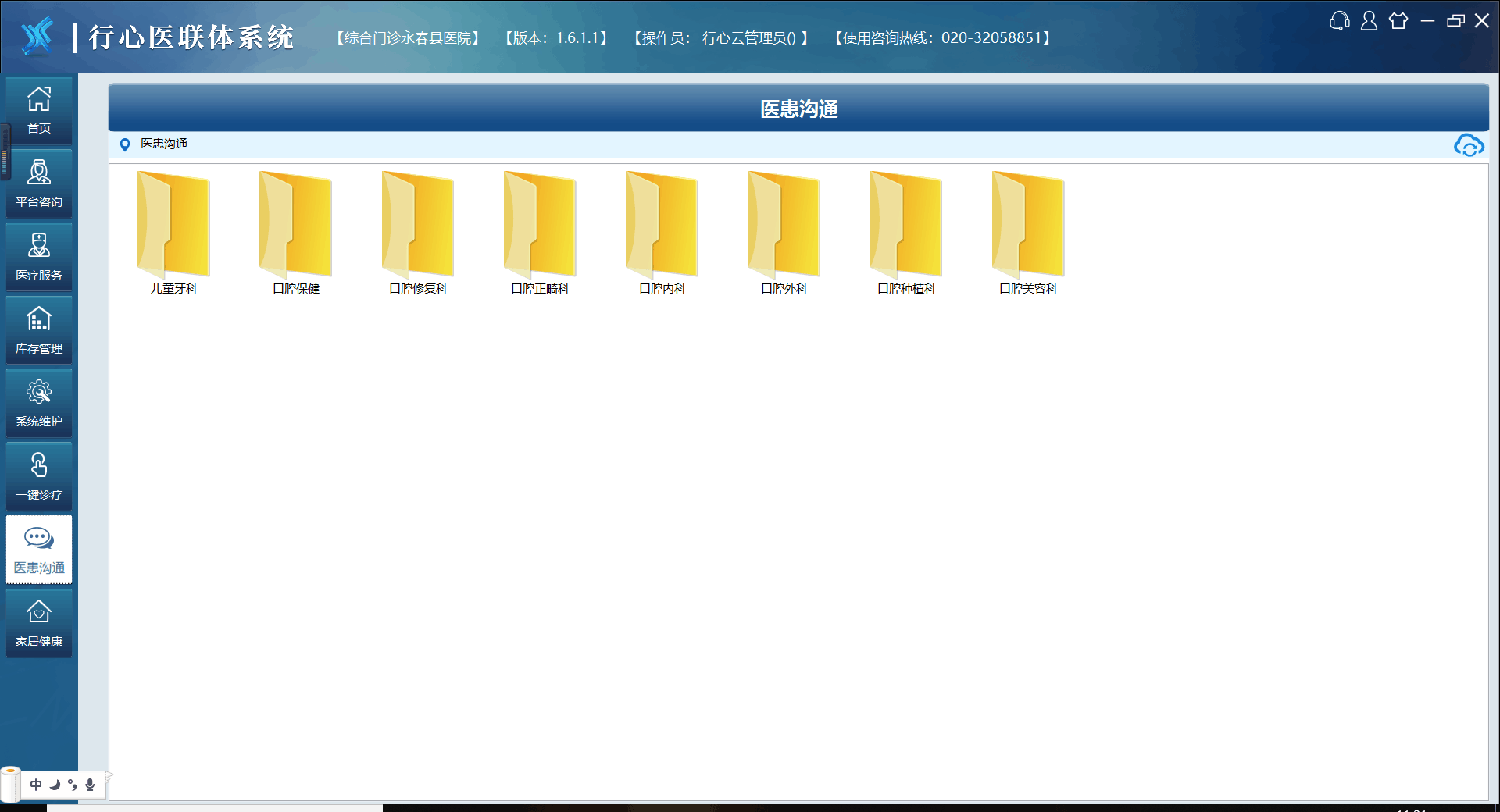Viewport: 1500px width, 812px height.
Task: Select the 医患沟通 sidebar tab
Action: point(39,550)
